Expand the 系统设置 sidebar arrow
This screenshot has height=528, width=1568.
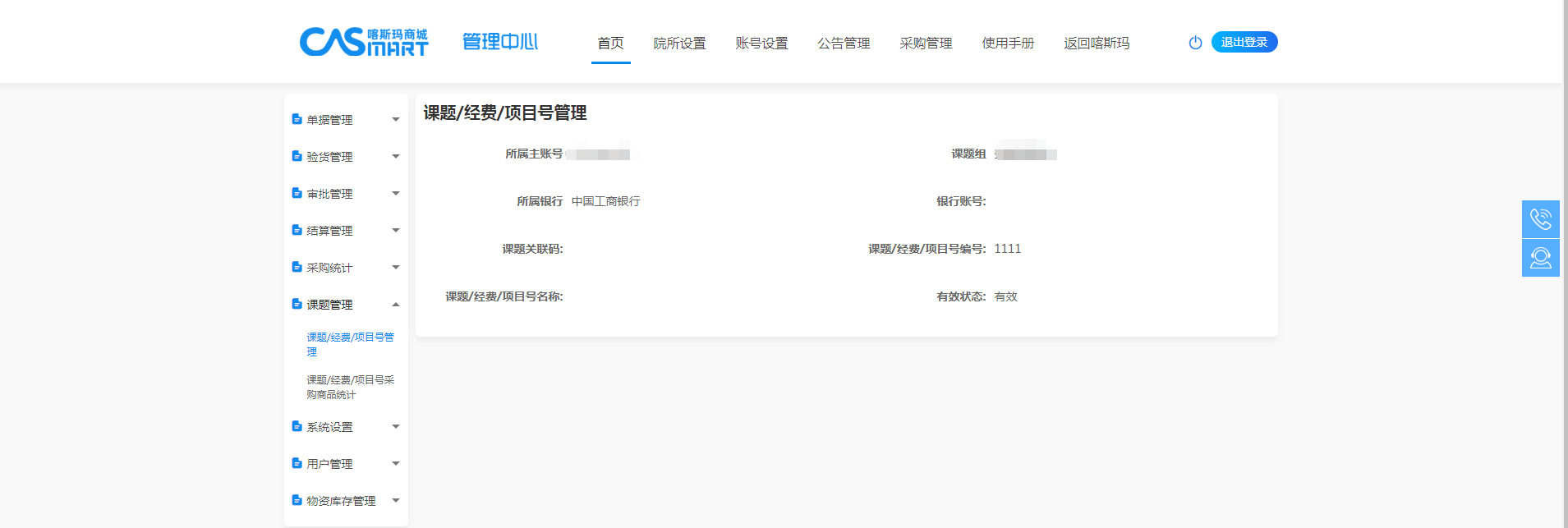click(396, 427)
